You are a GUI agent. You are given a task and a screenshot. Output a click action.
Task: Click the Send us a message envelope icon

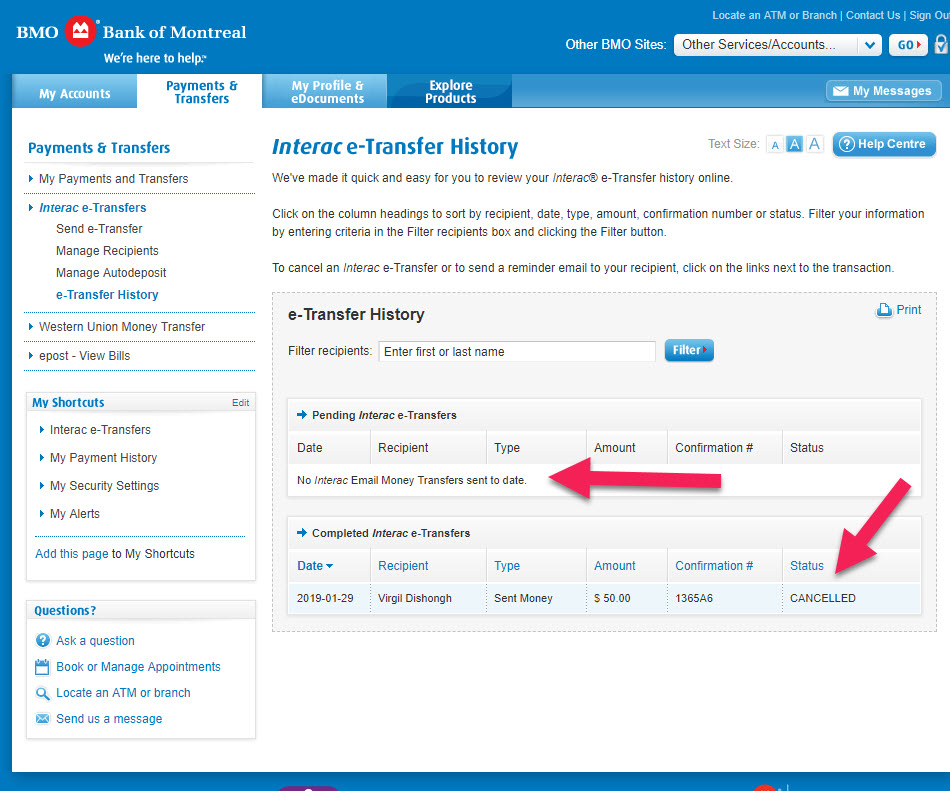(43, 719)
